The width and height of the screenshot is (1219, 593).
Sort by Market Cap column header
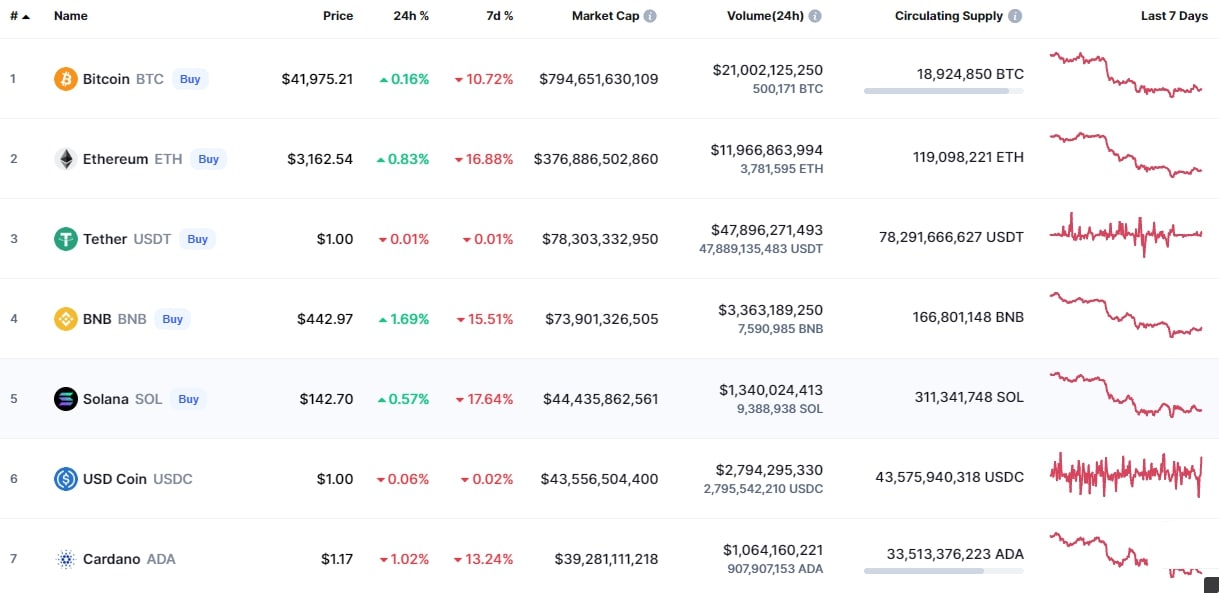(605, 16)
